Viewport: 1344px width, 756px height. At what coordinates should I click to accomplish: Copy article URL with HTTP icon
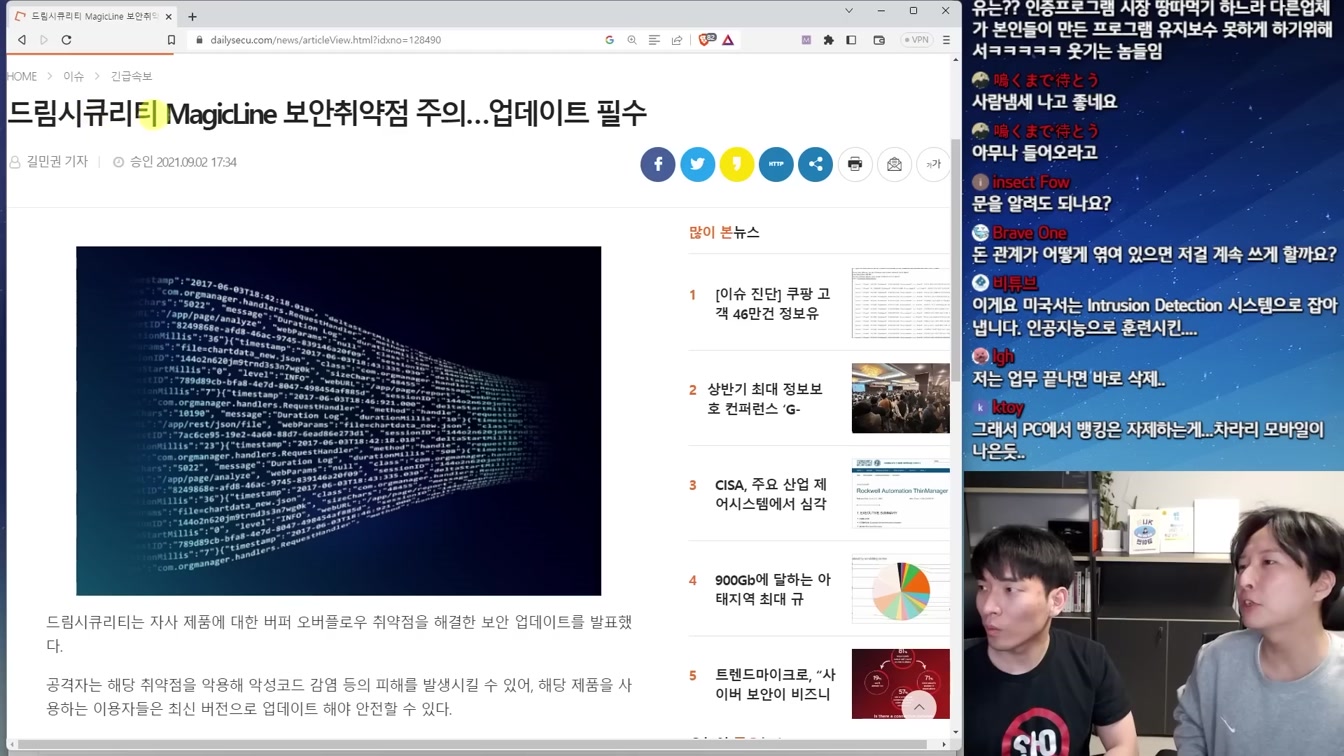[x=776, y=164]
